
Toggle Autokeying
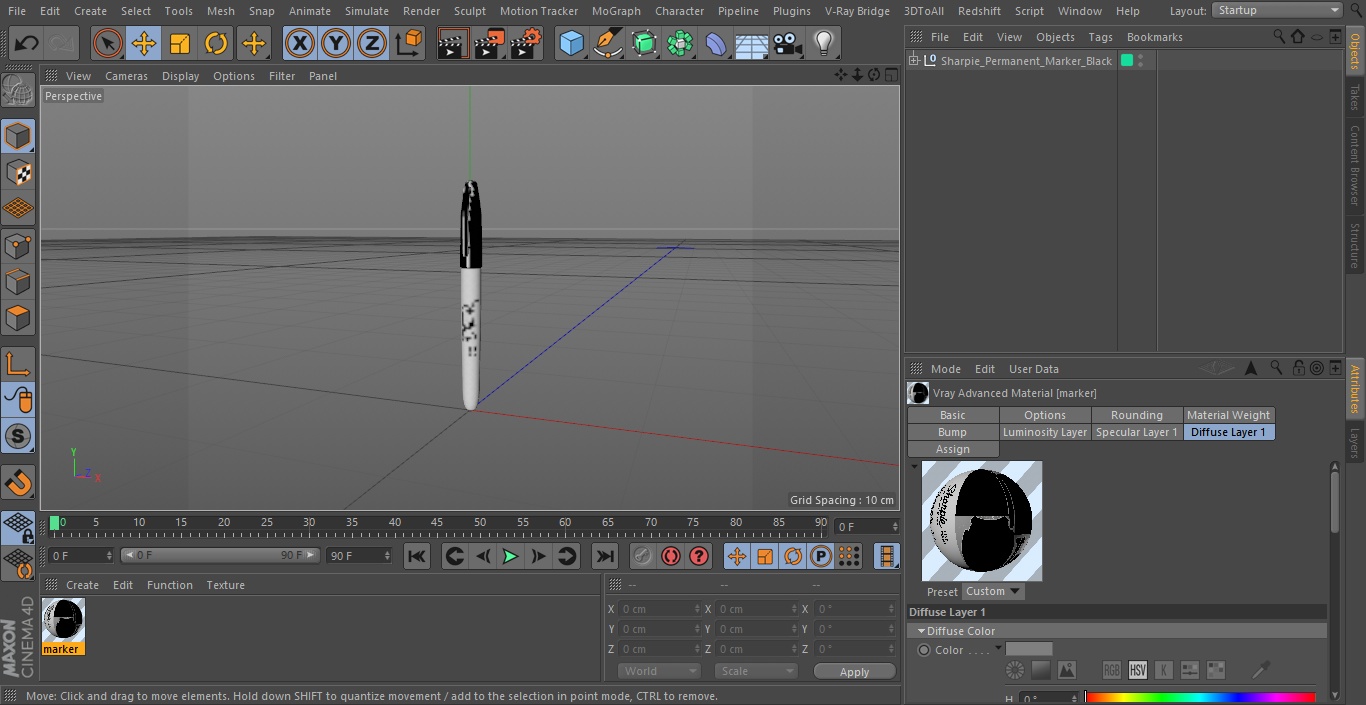[x=671, y=556]
